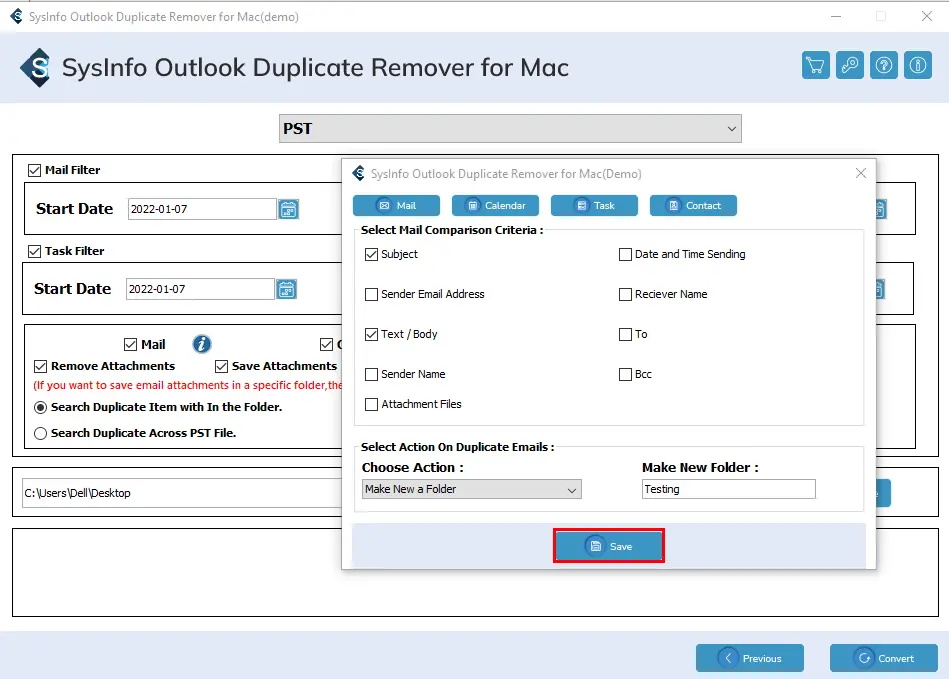The width and height of the screenshot is (949, 679).
Task: Switch to the Task tab in dialog
Action: coord(594,206)
